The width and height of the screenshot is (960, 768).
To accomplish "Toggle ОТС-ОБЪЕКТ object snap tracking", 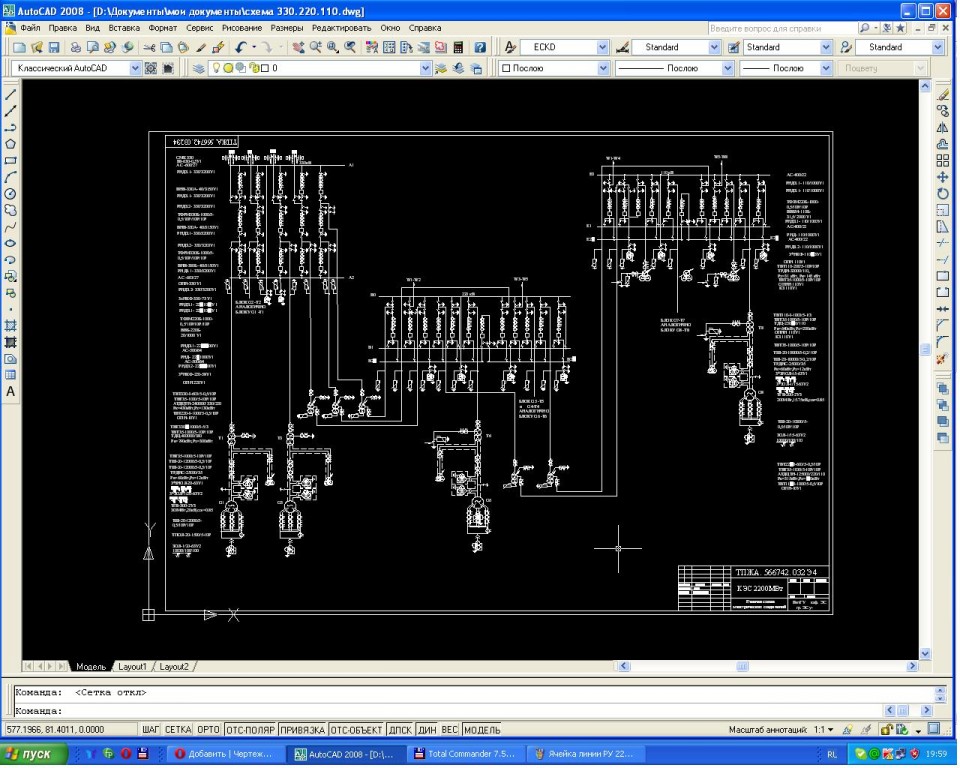I will 356,730.
